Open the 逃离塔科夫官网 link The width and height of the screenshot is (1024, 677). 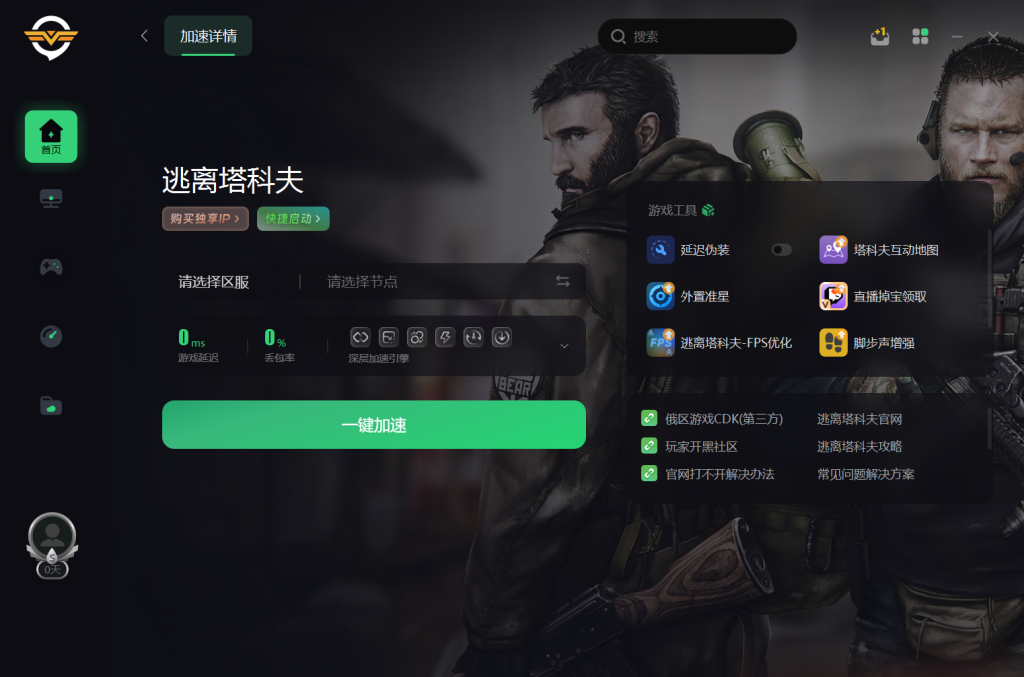click(859, 419)
